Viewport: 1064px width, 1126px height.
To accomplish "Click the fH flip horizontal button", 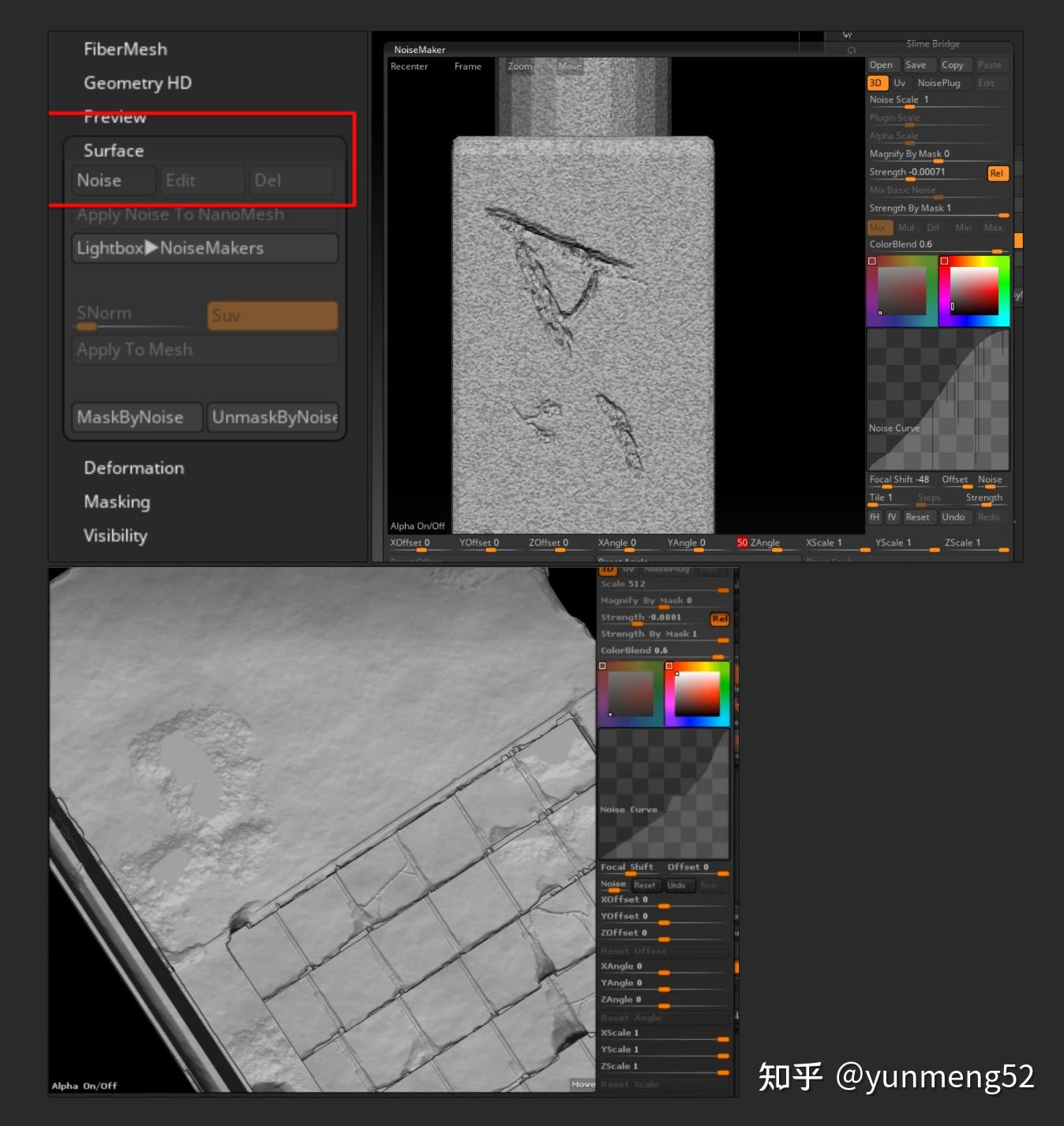I will click(875, 517).
